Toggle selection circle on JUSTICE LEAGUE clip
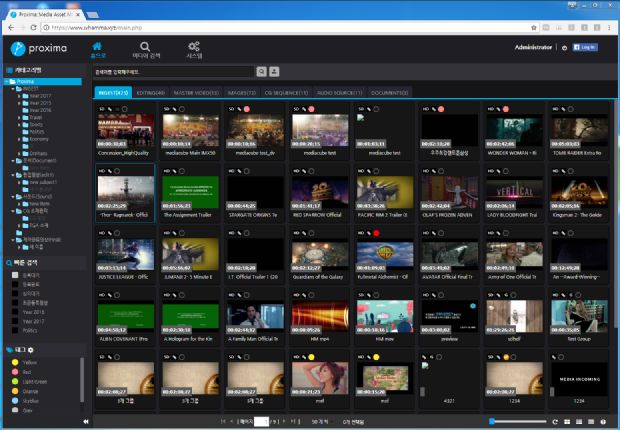 click(117, 233)
